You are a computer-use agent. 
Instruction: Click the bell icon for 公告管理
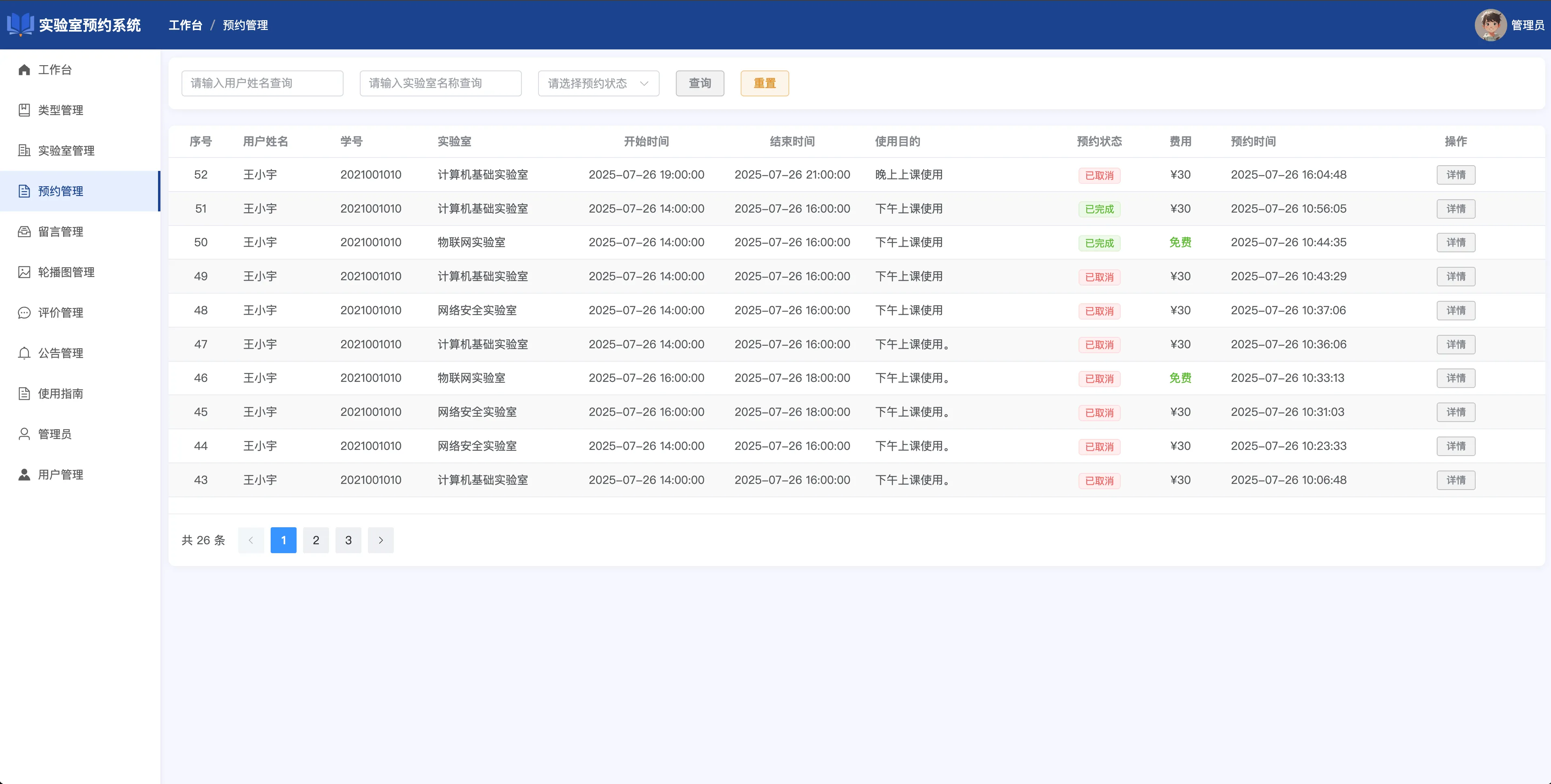point(24,353)
